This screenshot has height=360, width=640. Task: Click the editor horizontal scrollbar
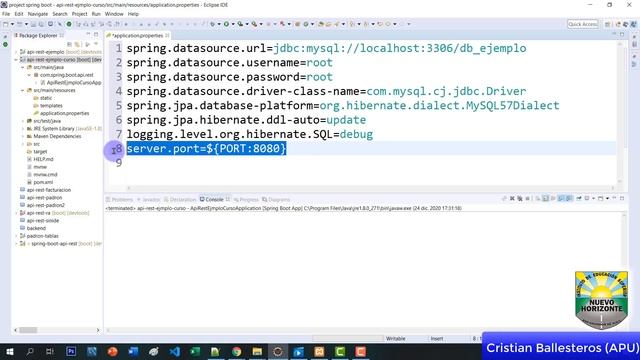click(x=371, y=188)
